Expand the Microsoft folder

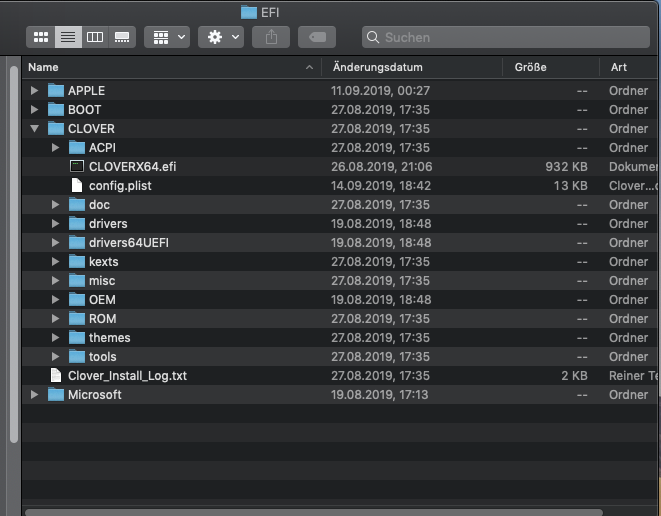pyautogui.click(x=35, y=395)
